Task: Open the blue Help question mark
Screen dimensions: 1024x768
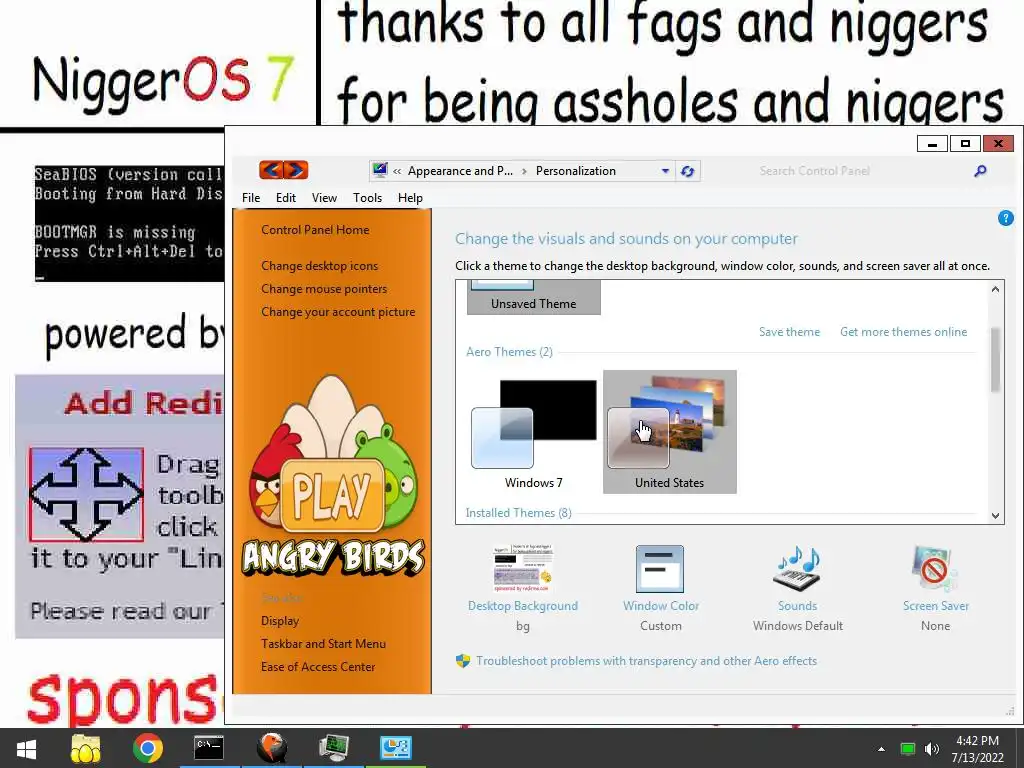Action: pyautogui.click(x=1006, y=218)
